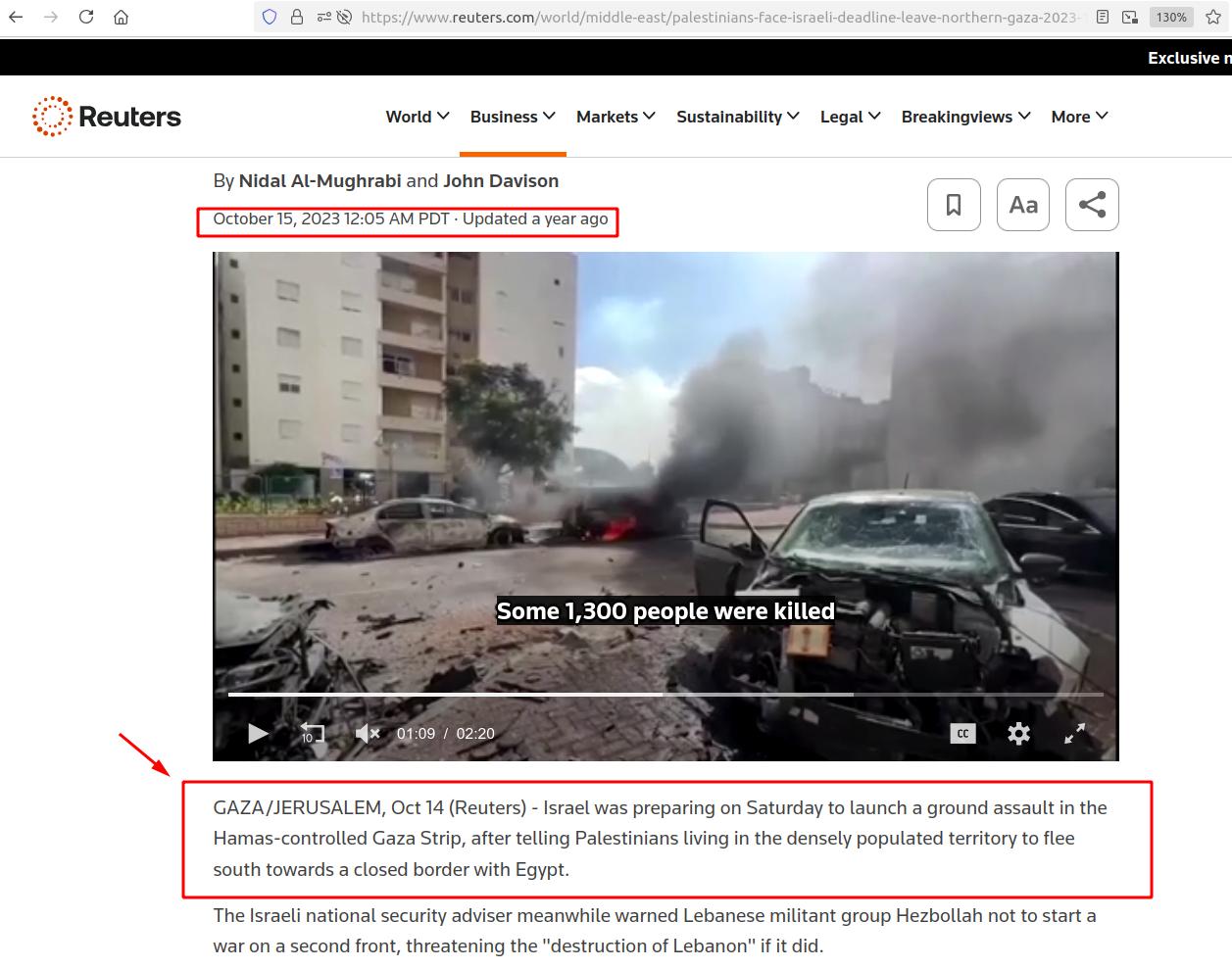Play the video
This screenshot has width=1232, height=969.
tap(258, 734)
